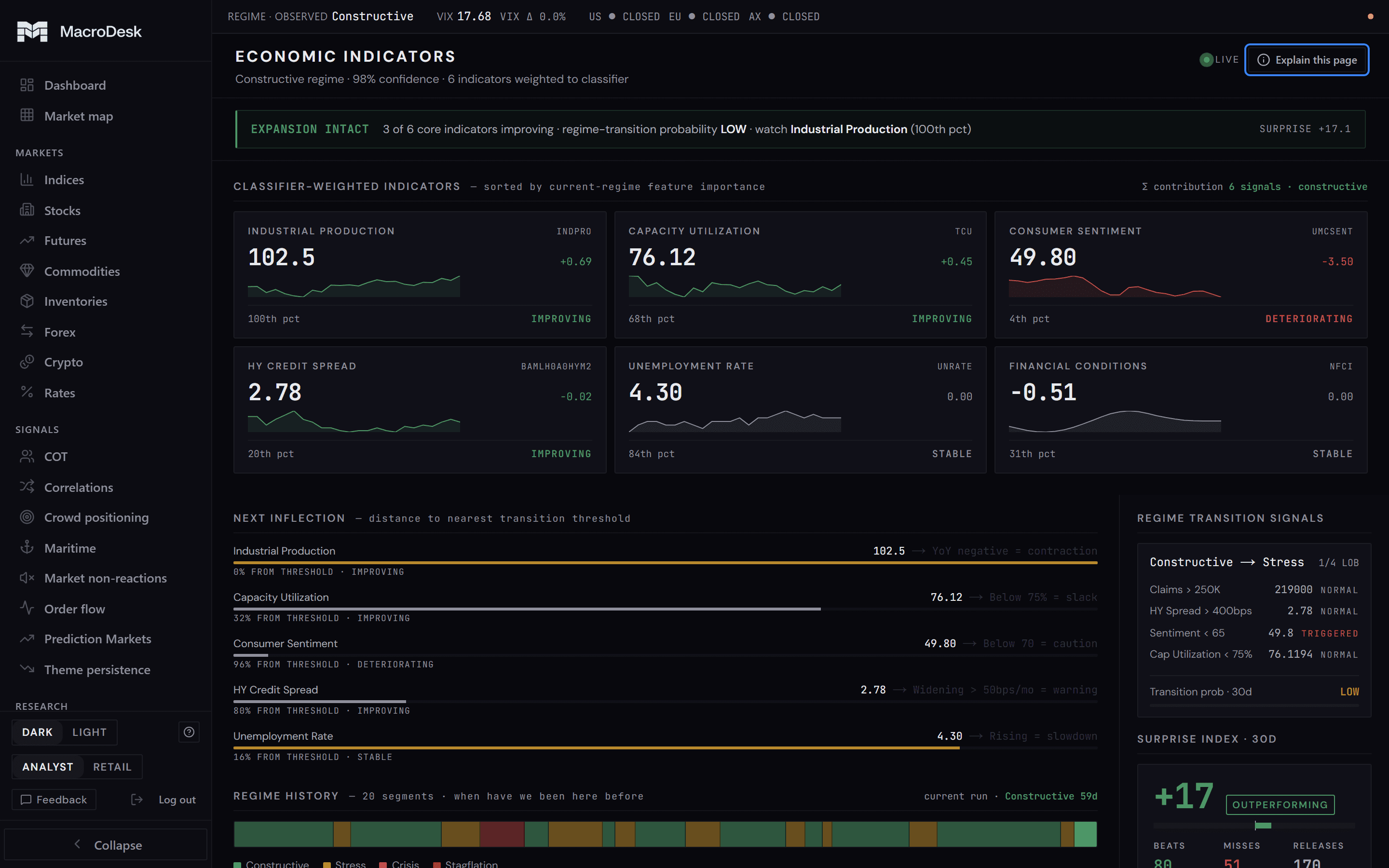Image resolution: width=1389 pixels, height=868 pixels.
Task: Click the Stocks building icon
Action: pyautogui.click(x=27, y=210)
